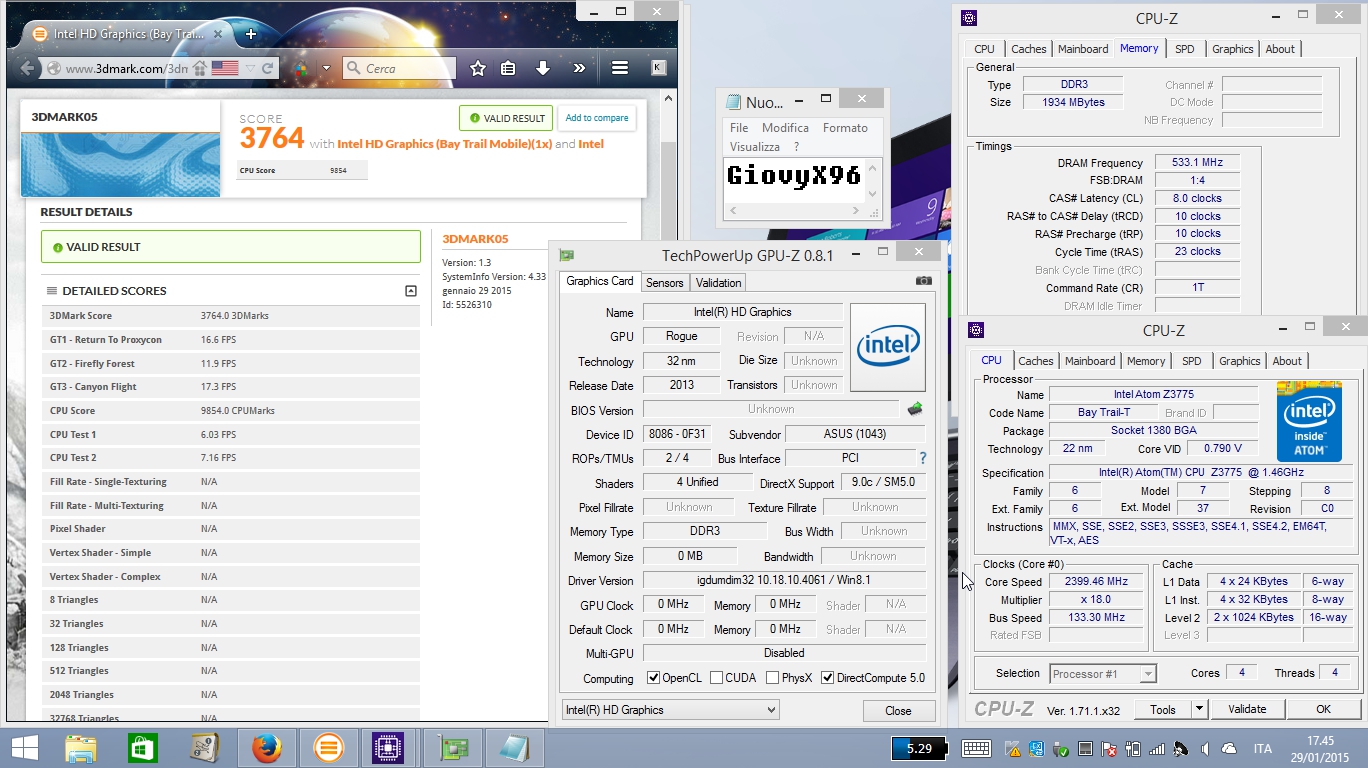Click the Close button in GPU-Z
Image resolution: width=1368 pixels, height=768 pixels.
pos(898,711)
